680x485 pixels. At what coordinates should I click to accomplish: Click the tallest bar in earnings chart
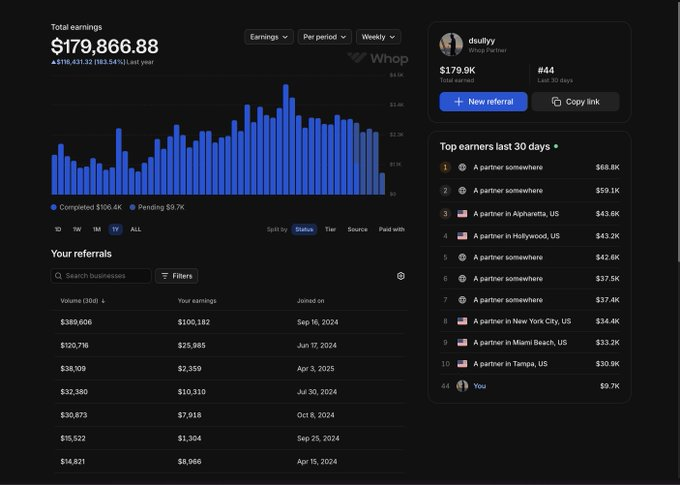[285, 139]
